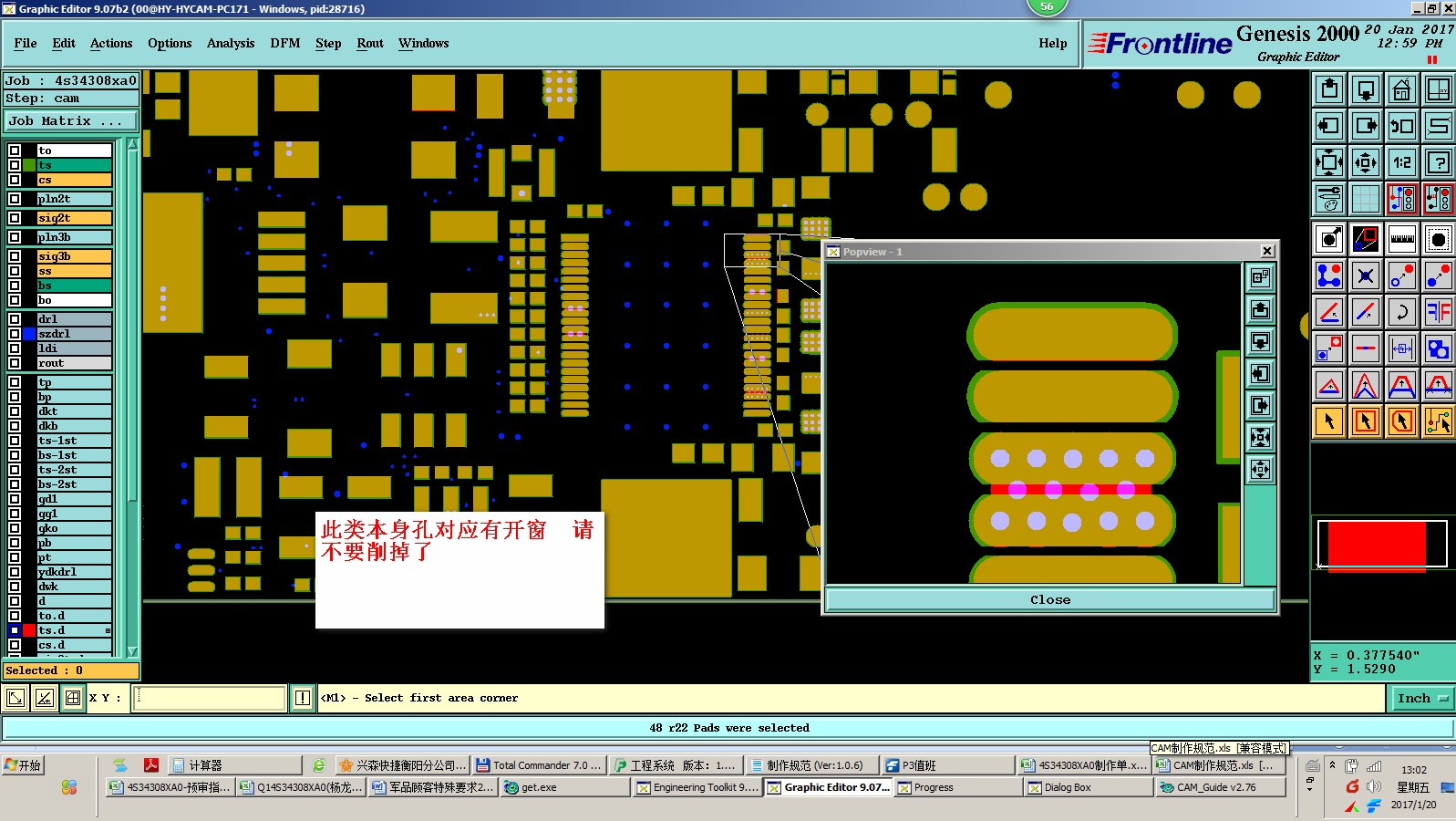Switch to 计算器 calculator taskbar item

click(x=234, y=765)
